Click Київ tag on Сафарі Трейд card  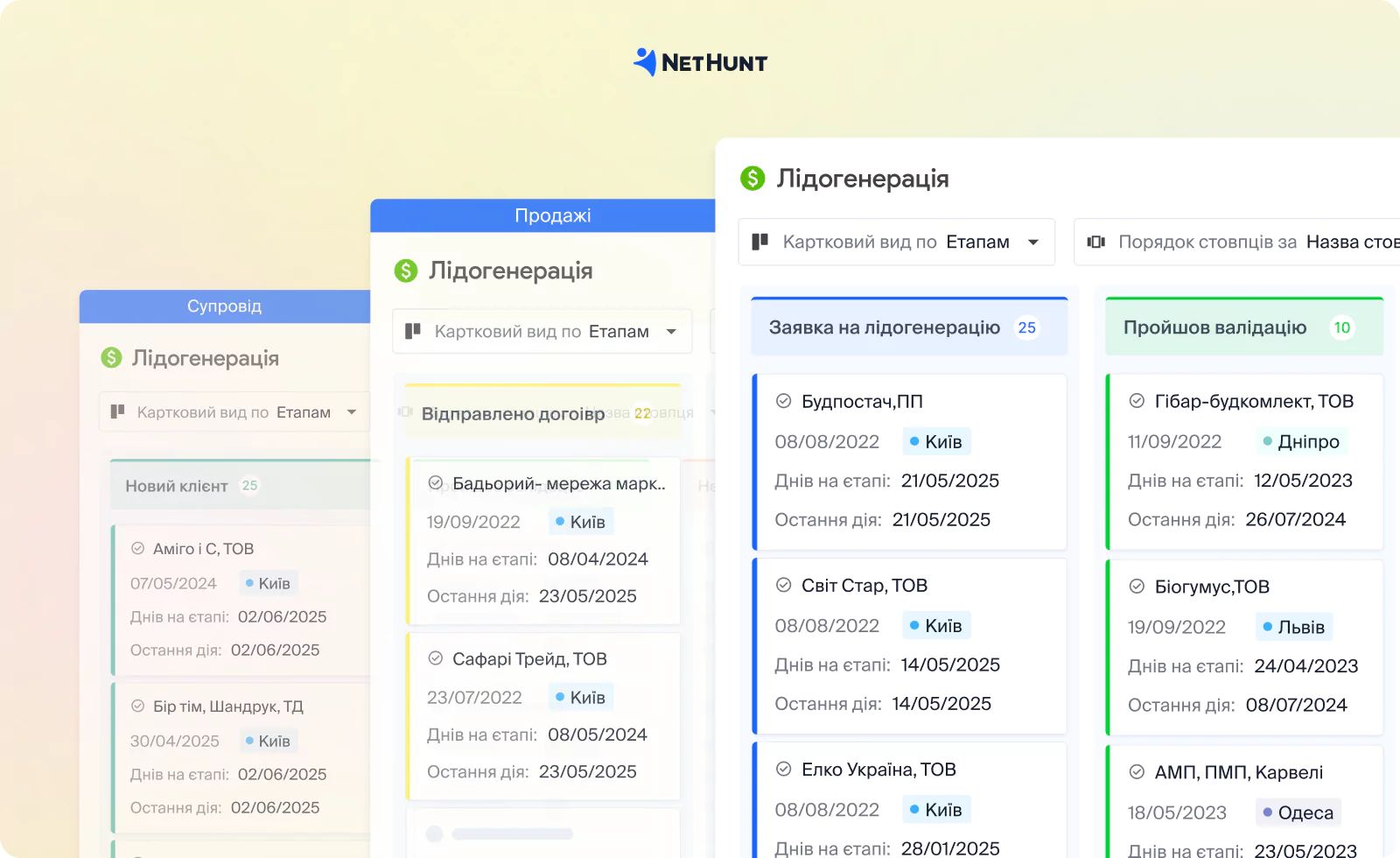pyautogui.click(x=581, y=697)
